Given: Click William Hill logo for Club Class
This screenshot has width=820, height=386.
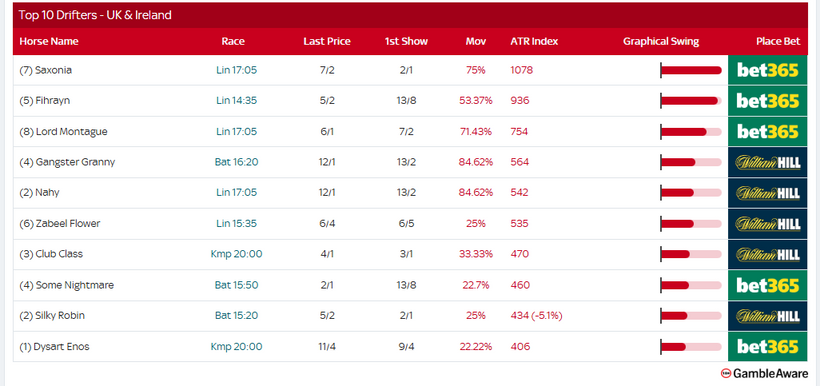Looking at the screenshot, I should click(768, 254).
